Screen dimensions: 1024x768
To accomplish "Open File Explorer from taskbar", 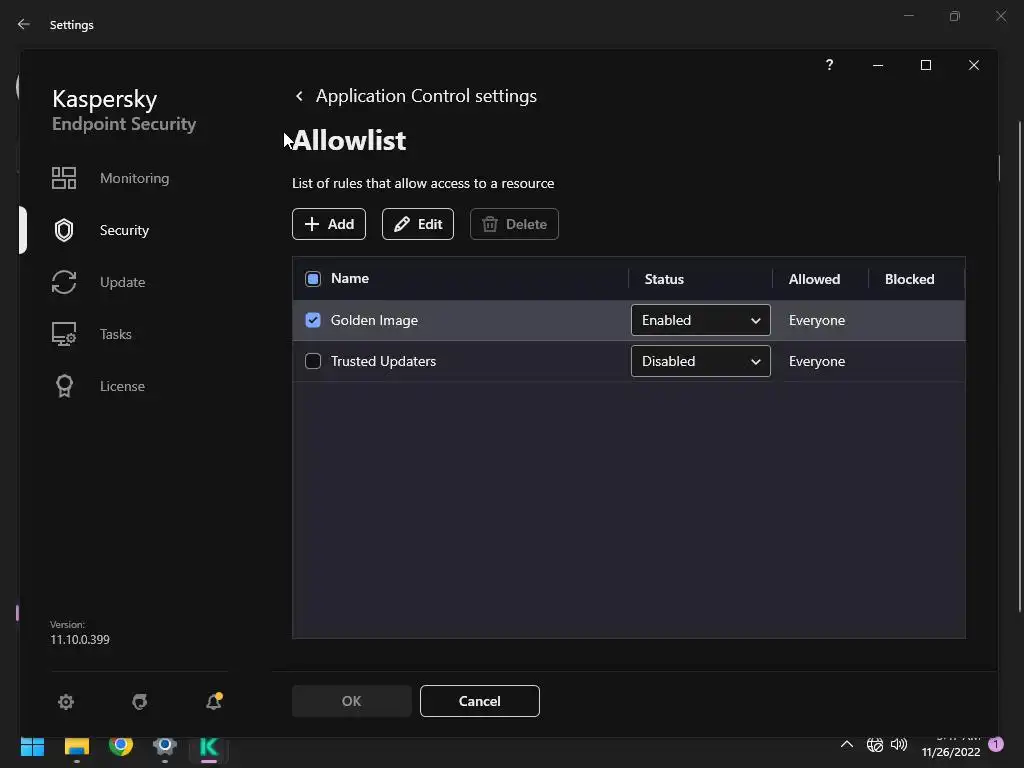I will 76,746.
